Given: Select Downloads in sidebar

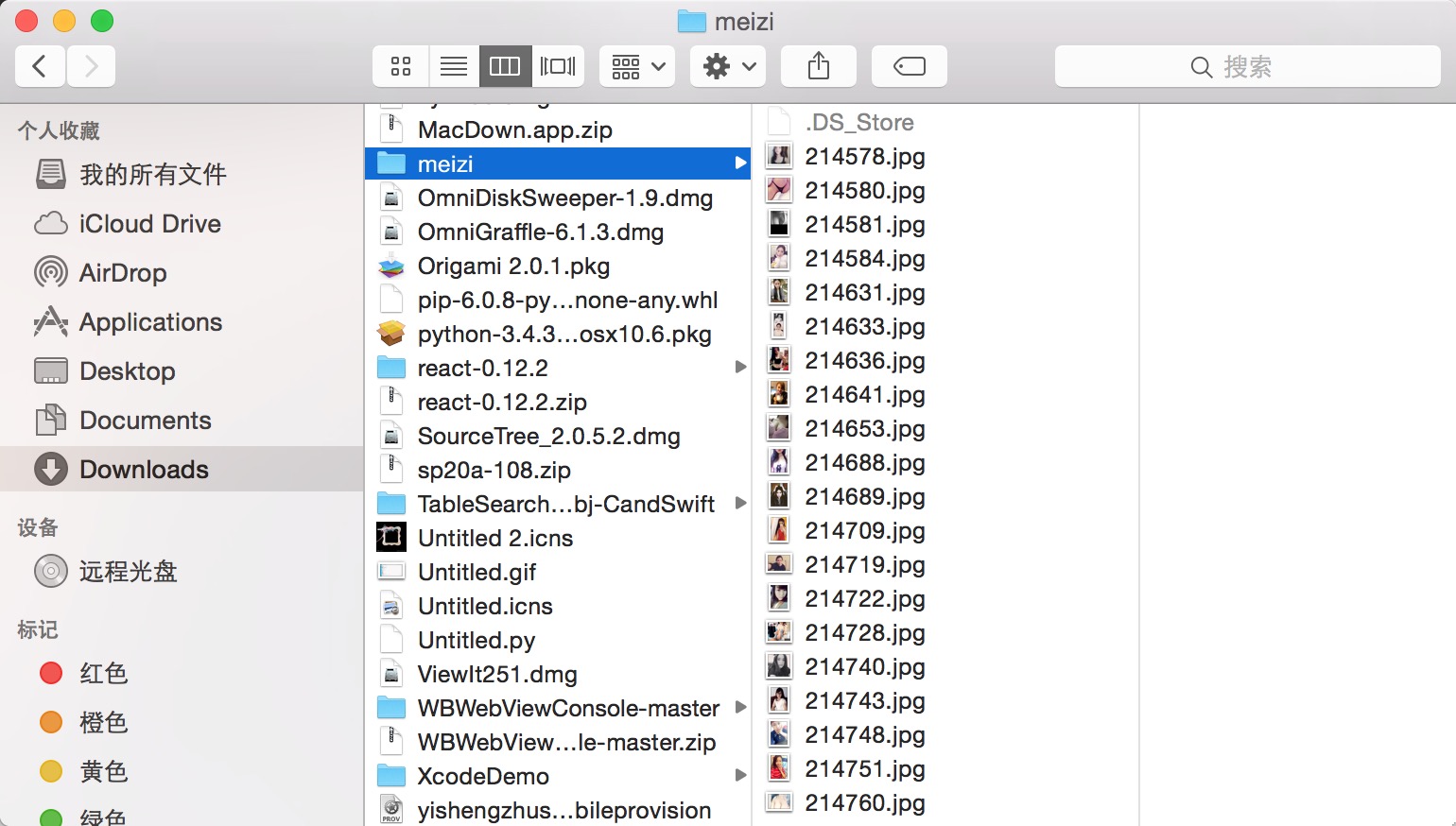Looking at the screenshot, I should (x=182, y=470).
